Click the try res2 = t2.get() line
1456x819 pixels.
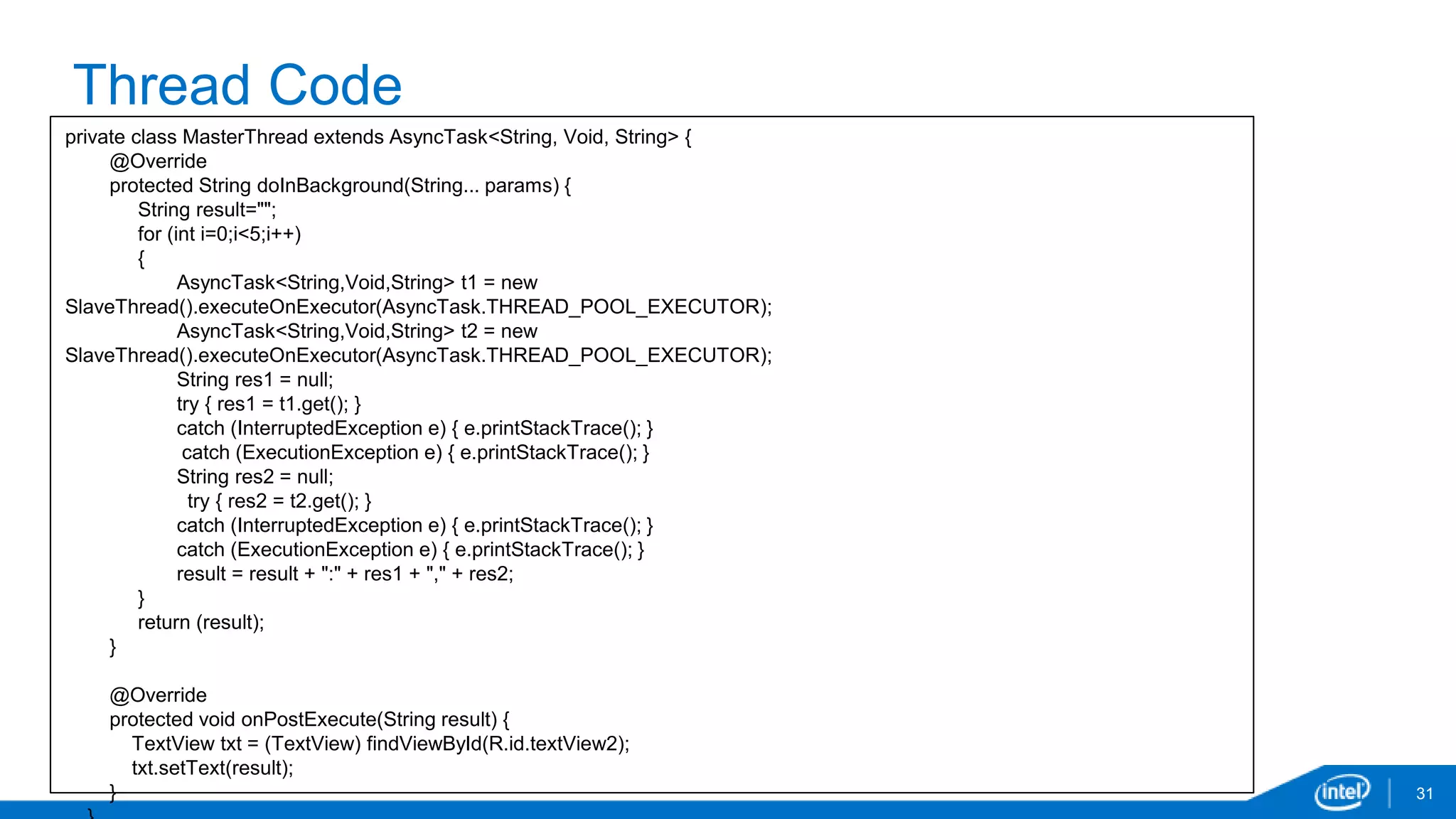[x=279, y=501]
